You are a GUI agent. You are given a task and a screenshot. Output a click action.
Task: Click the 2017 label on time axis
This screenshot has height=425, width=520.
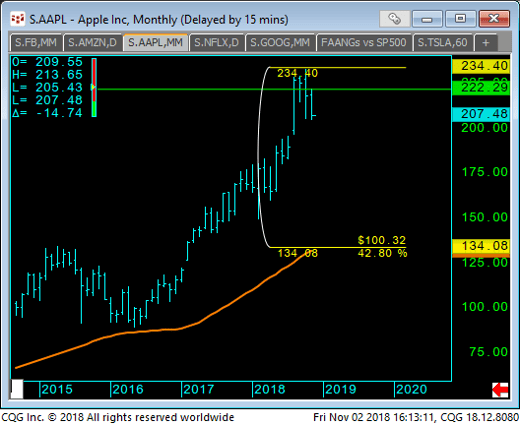pyautogui.click(x=199, y=389)
